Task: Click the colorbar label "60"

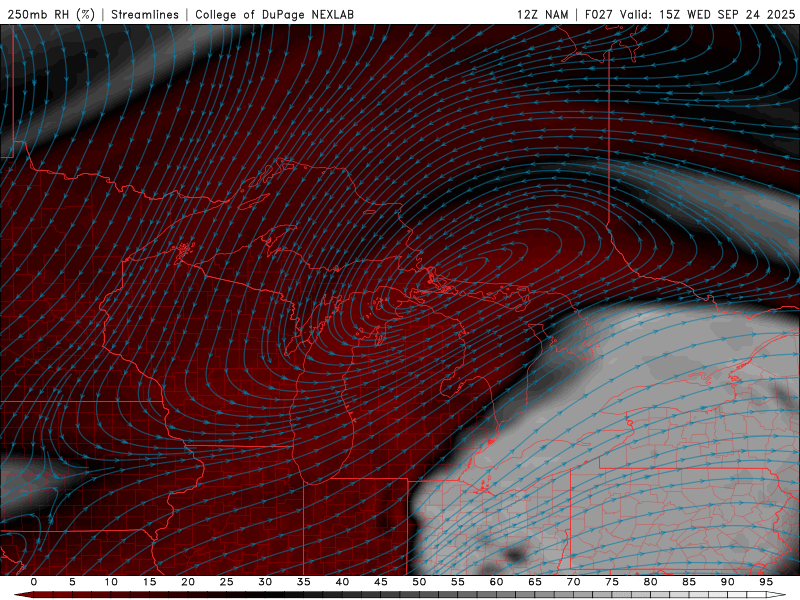Action: click(496, 582)
